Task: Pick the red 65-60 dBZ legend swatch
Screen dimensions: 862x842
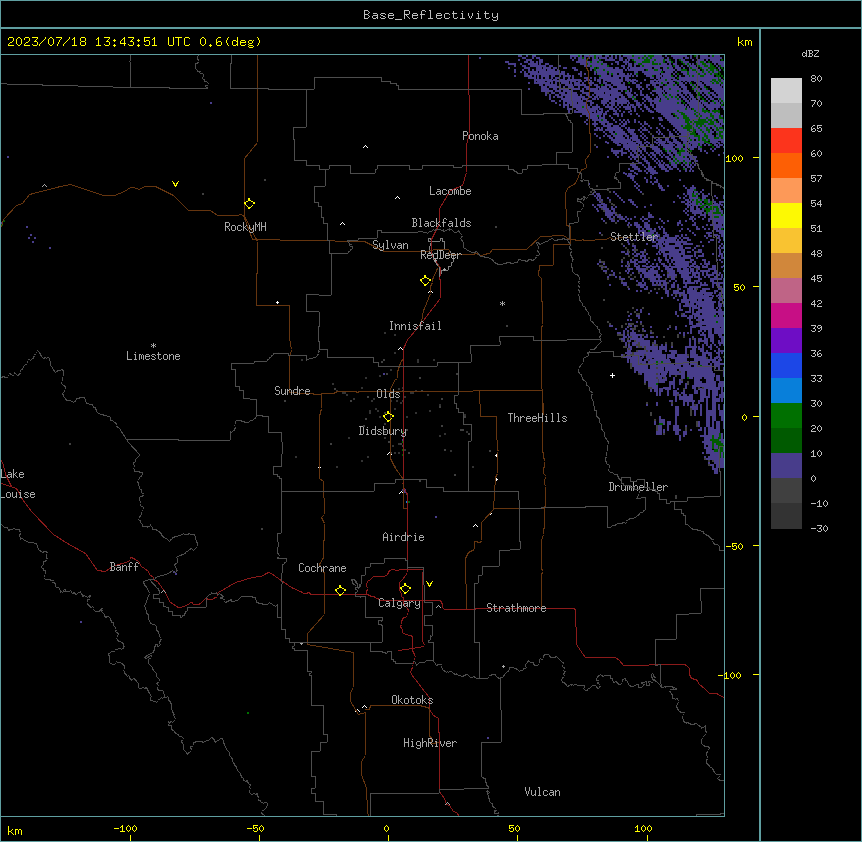Action: (786, 141)
